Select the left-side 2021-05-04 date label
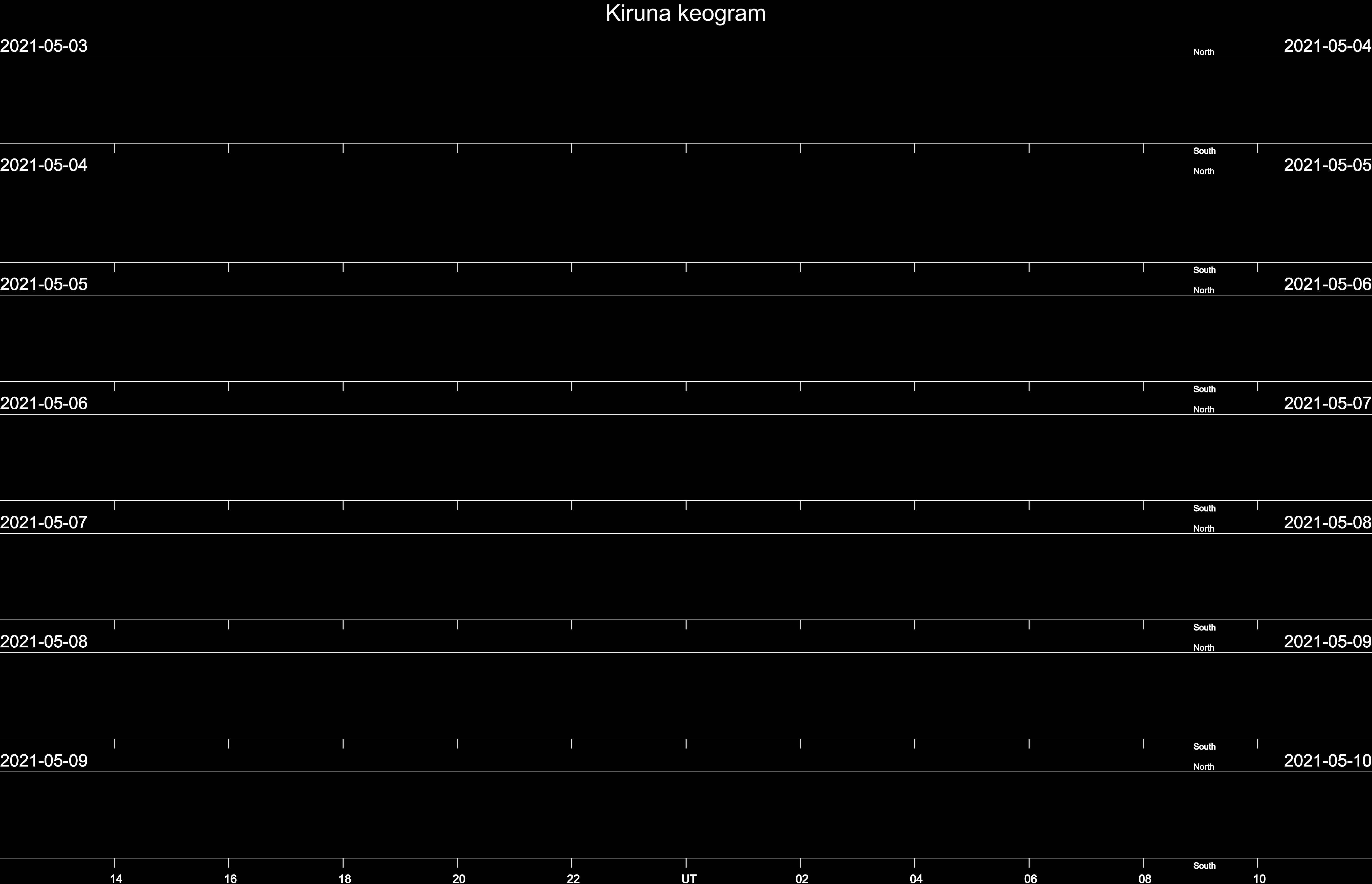The width and height of the screenshot is (1372, 884). pyautogui.click(x=44, y=165)
